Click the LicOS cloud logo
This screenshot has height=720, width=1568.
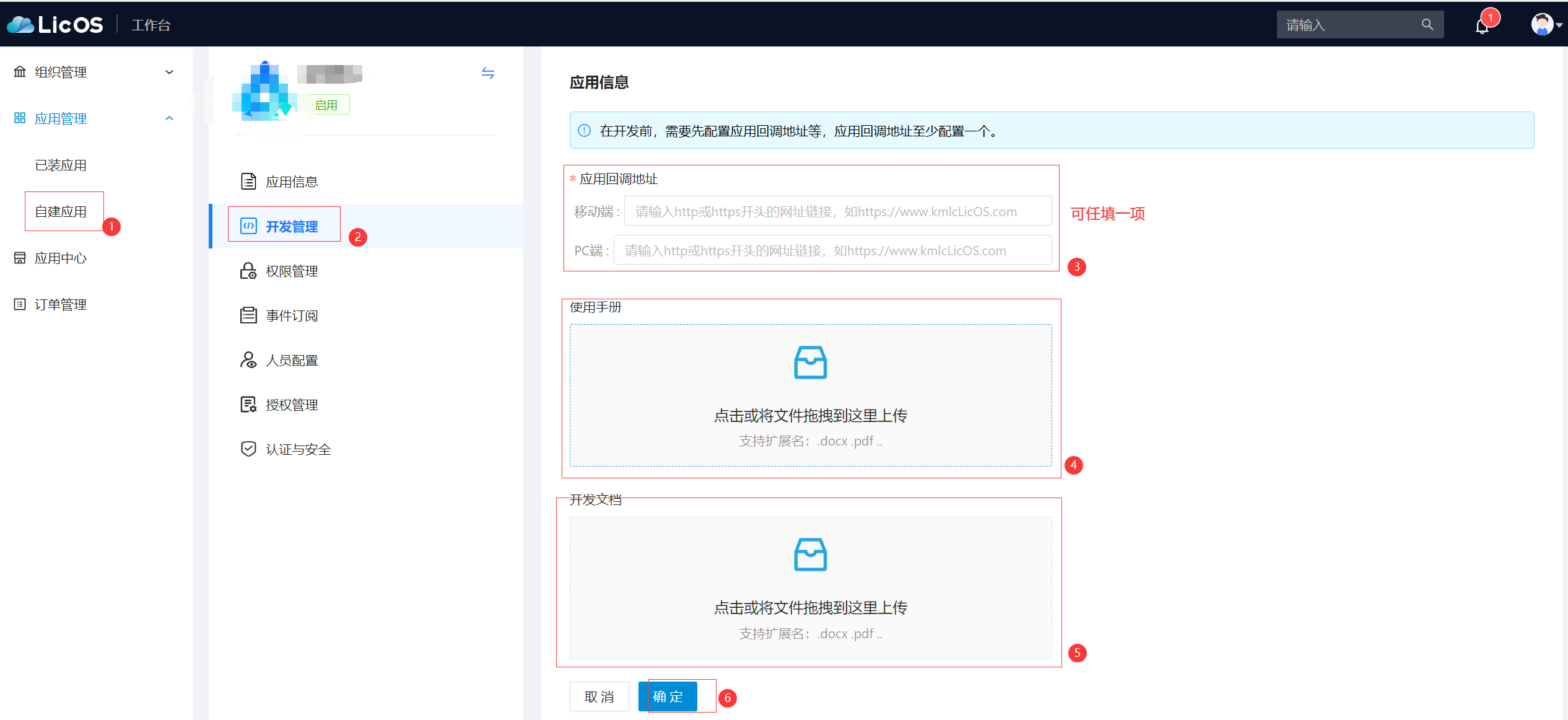point(54,25)
